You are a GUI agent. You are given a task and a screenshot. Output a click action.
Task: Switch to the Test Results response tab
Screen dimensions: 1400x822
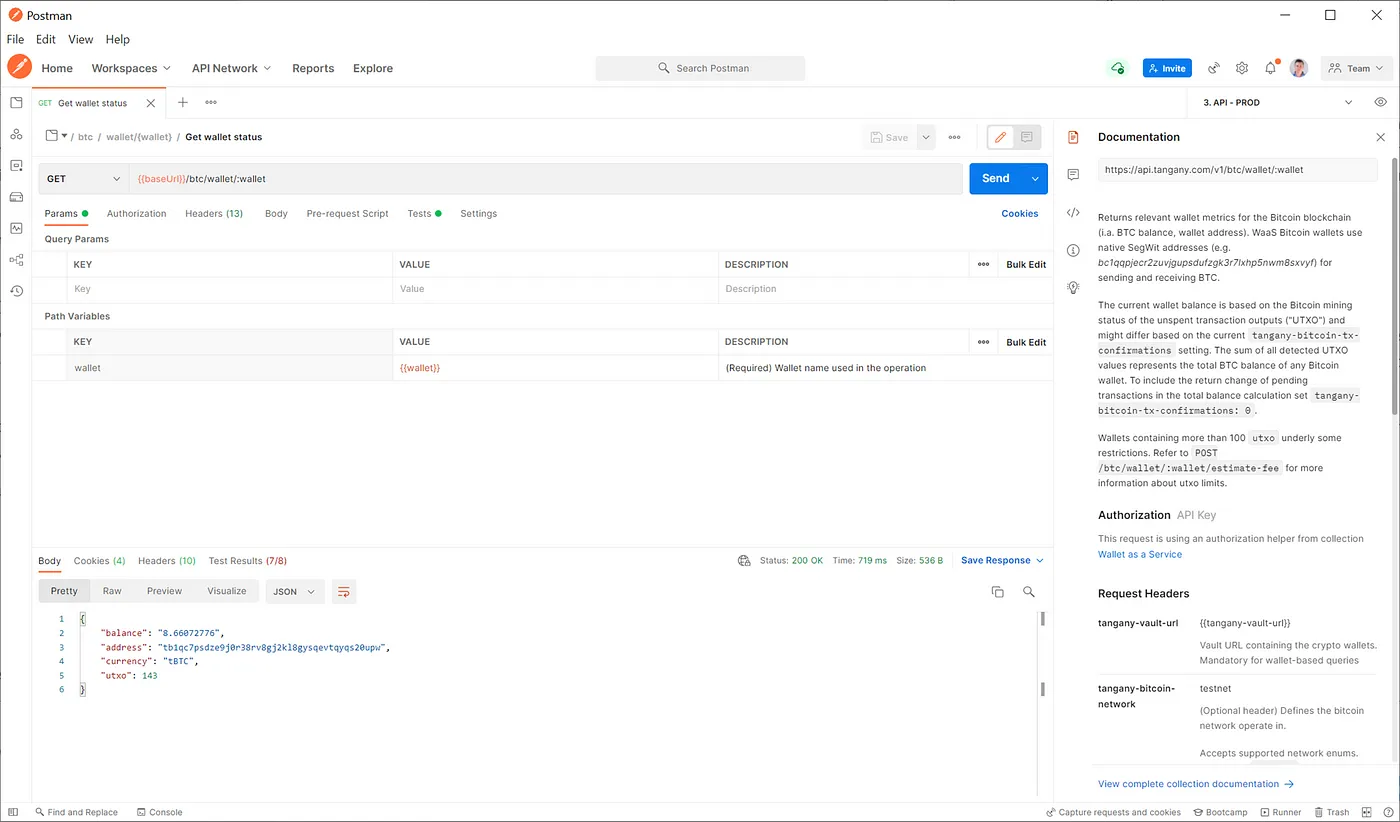(x=247, y=561)
